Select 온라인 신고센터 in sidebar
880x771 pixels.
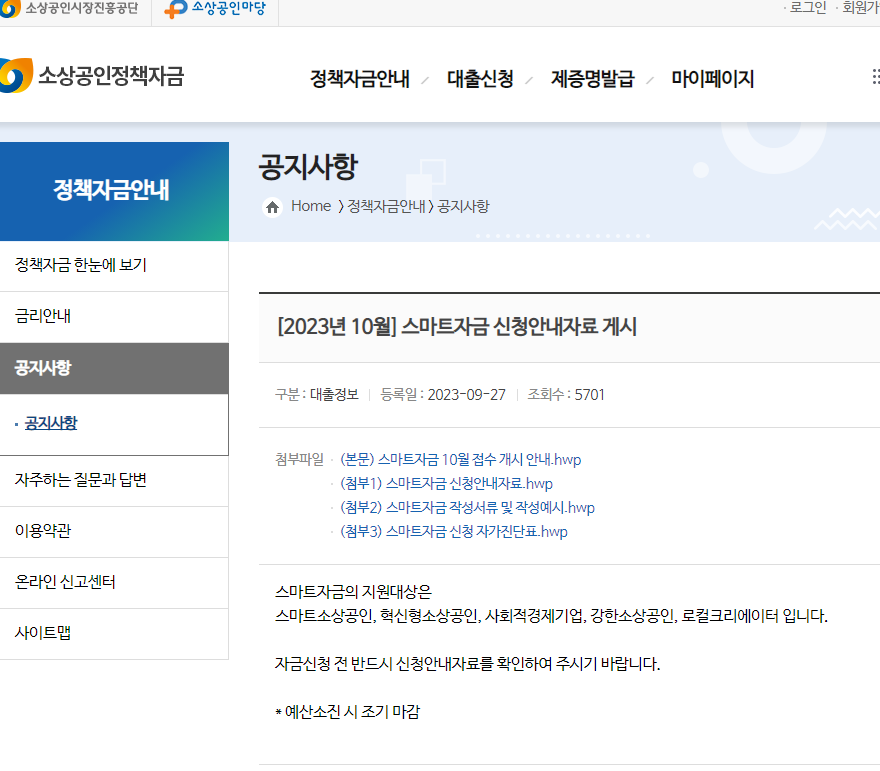coord(114,582)
